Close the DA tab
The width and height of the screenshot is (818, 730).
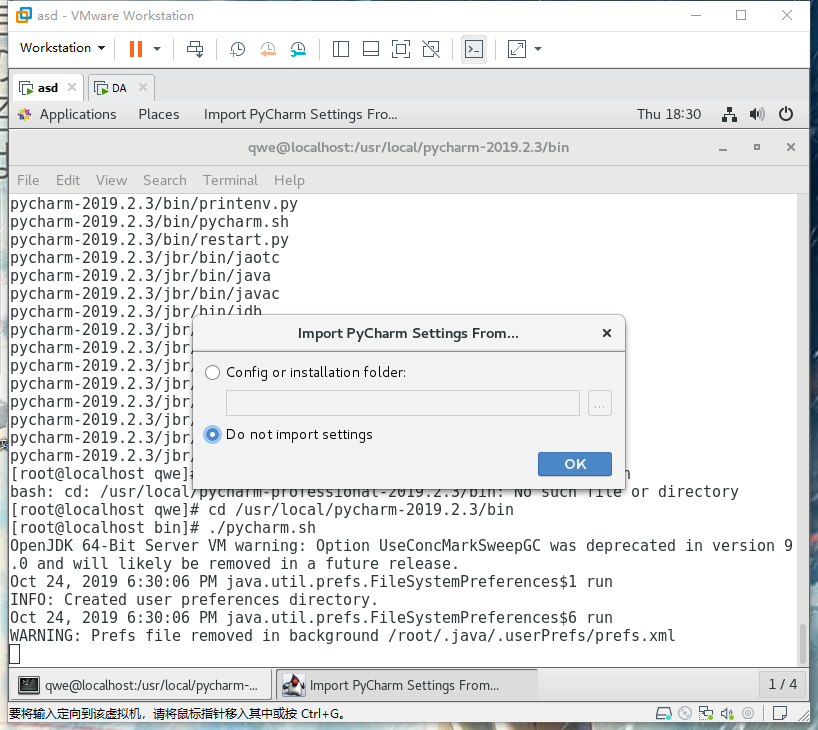click(x=143, y=87)
